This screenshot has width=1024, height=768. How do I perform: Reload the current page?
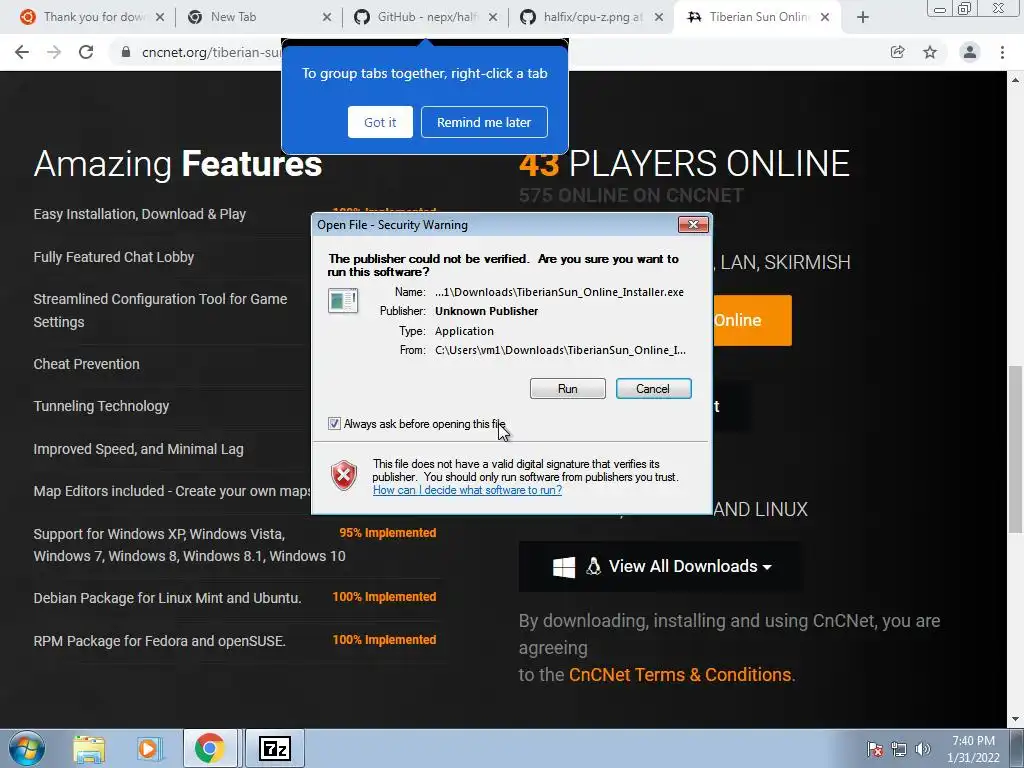(86, 52)
